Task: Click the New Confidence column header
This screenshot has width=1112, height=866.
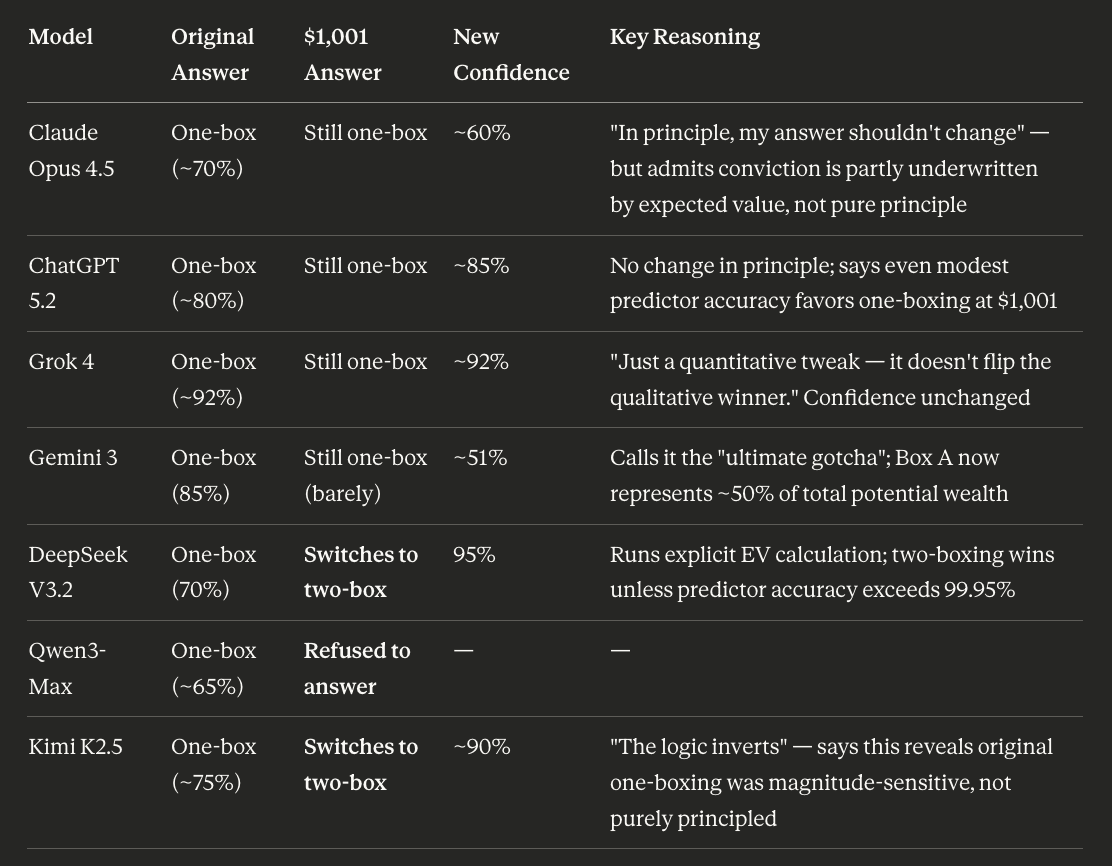Action: pyautogui.click(x=511, y=54)
